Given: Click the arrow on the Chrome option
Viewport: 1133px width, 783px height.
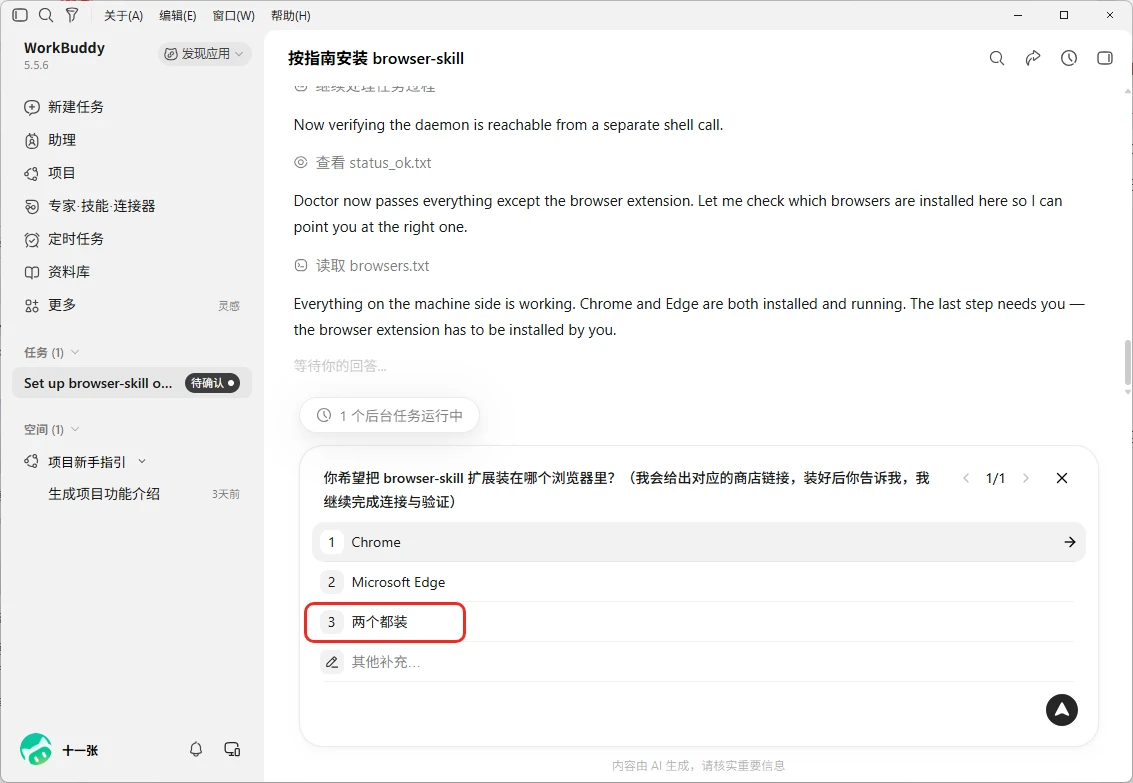Looking at the screenshot, I should 1070,542.
